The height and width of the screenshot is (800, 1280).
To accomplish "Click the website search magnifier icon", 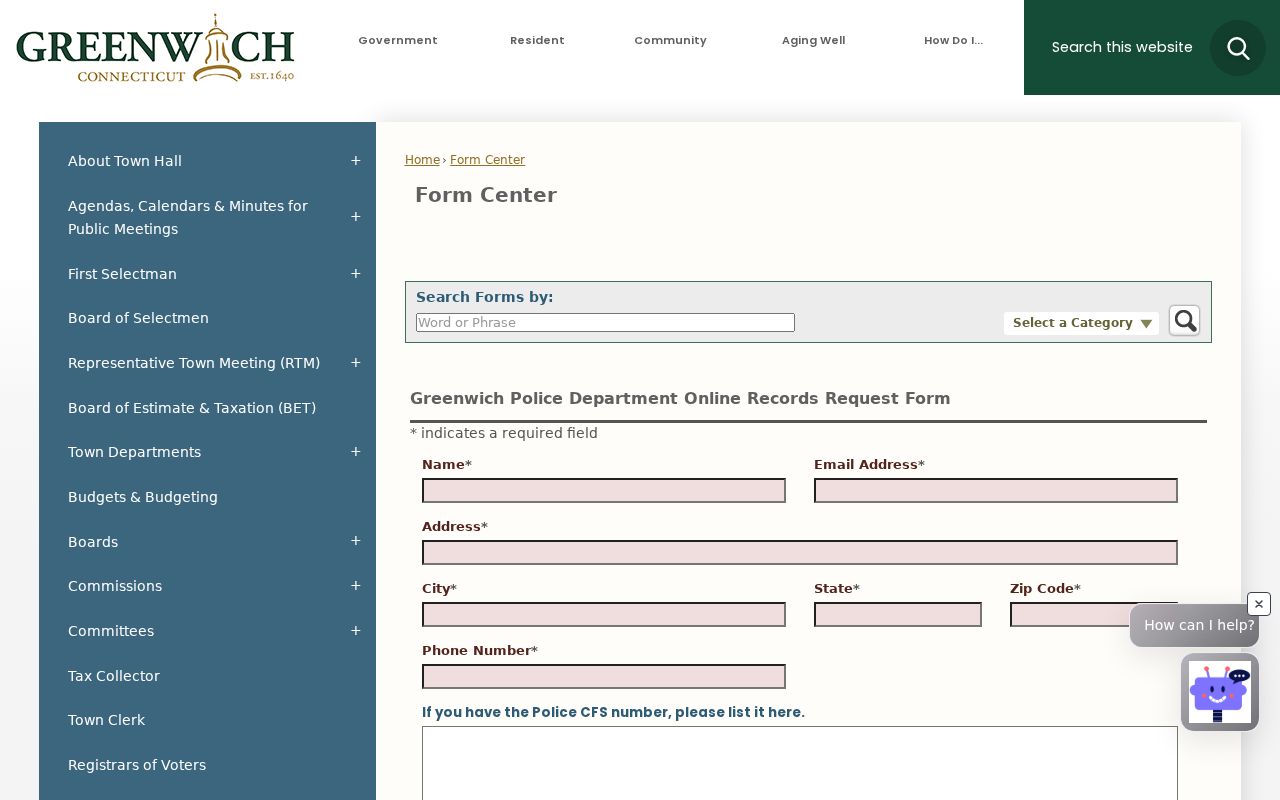I will click(x=1238, y=48).
